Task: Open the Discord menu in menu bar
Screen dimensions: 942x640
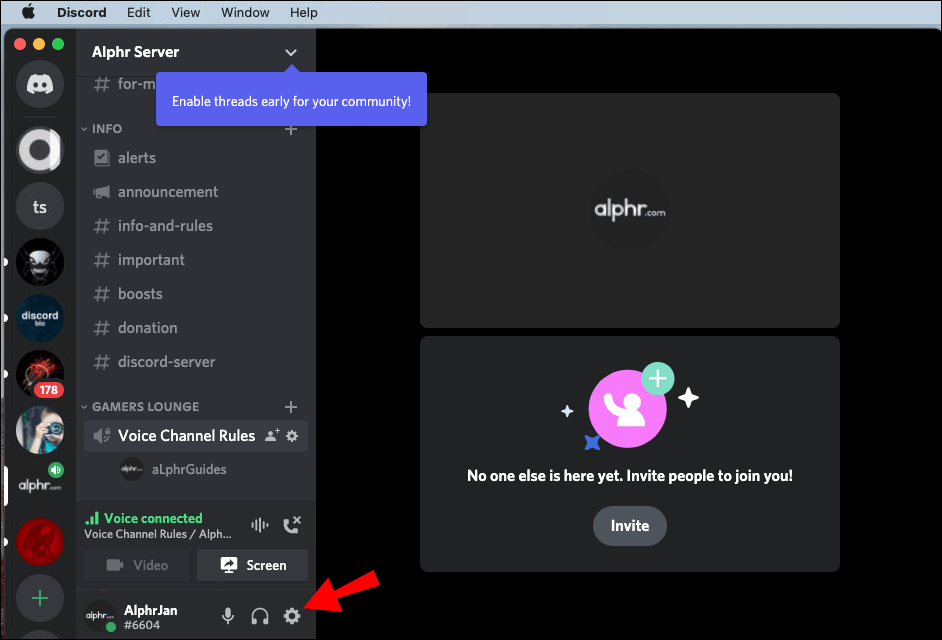Action: point(82,13)
